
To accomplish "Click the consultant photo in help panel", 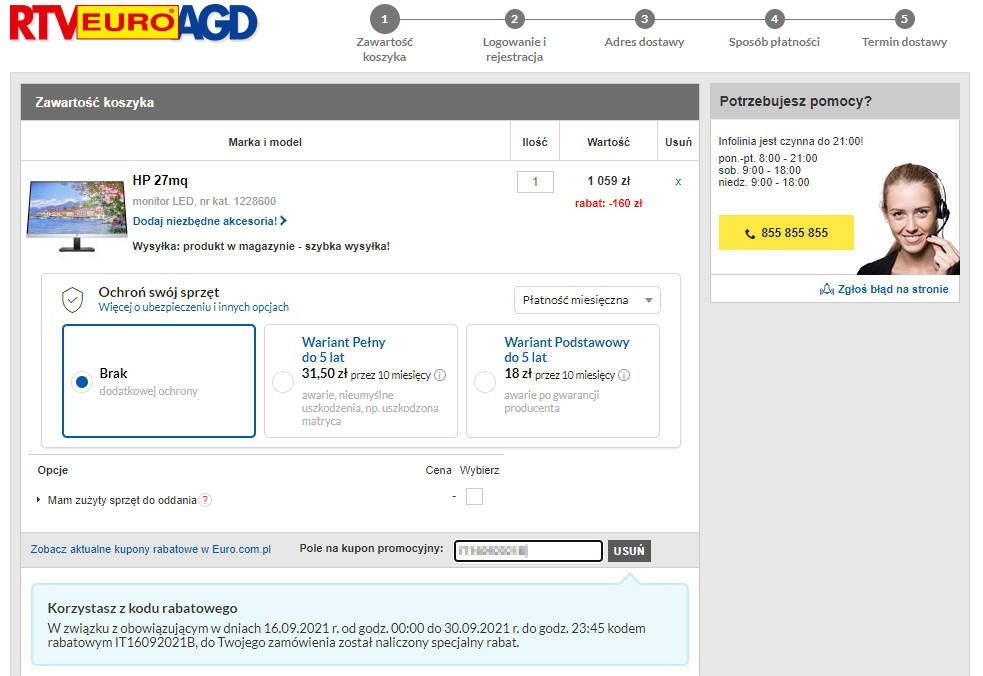I will (908, 218).
